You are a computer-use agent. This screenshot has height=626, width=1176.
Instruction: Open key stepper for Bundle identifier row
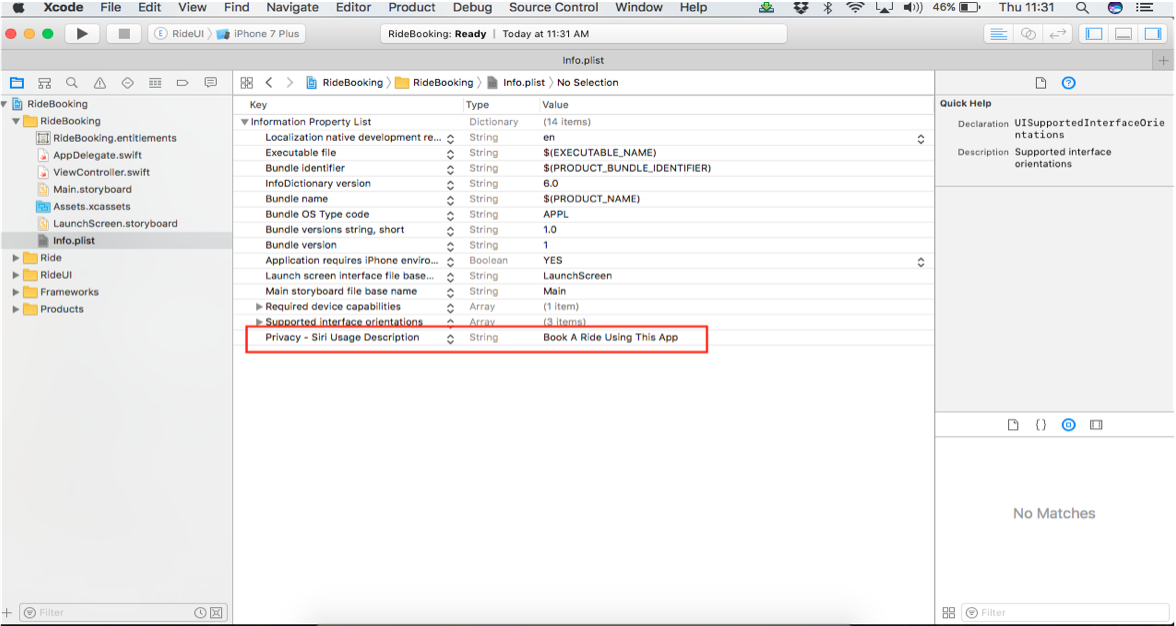point(450,169)
